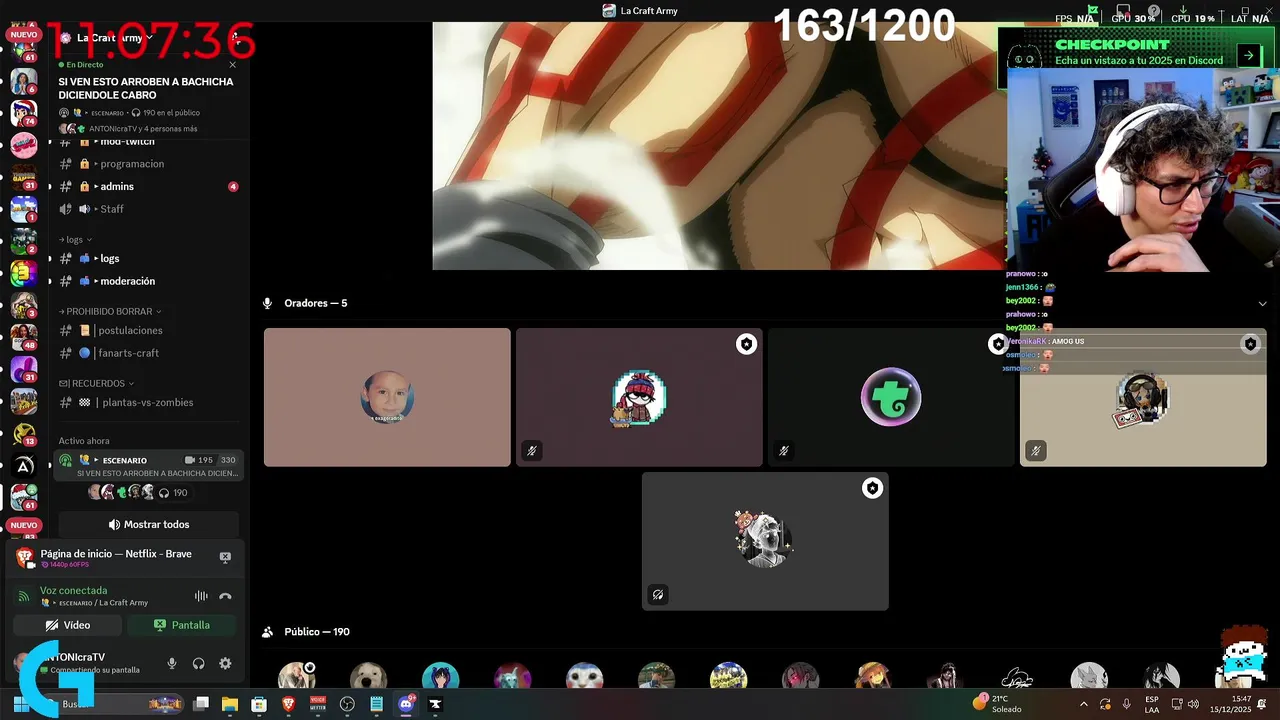Open Windows Start menu
The image size is (1280, 720).
pyautogui.click(x=20, y=704)
